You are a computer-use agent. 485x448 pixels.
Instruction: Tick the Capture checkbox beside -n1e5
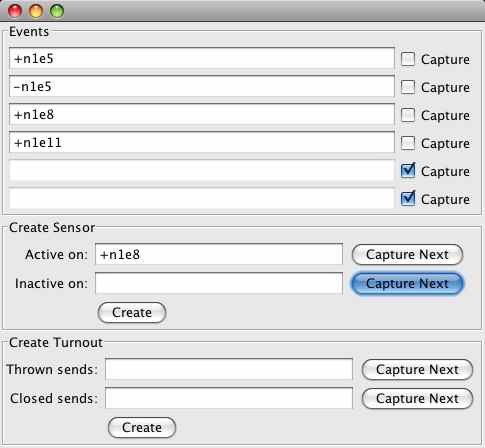coord(408,87)
